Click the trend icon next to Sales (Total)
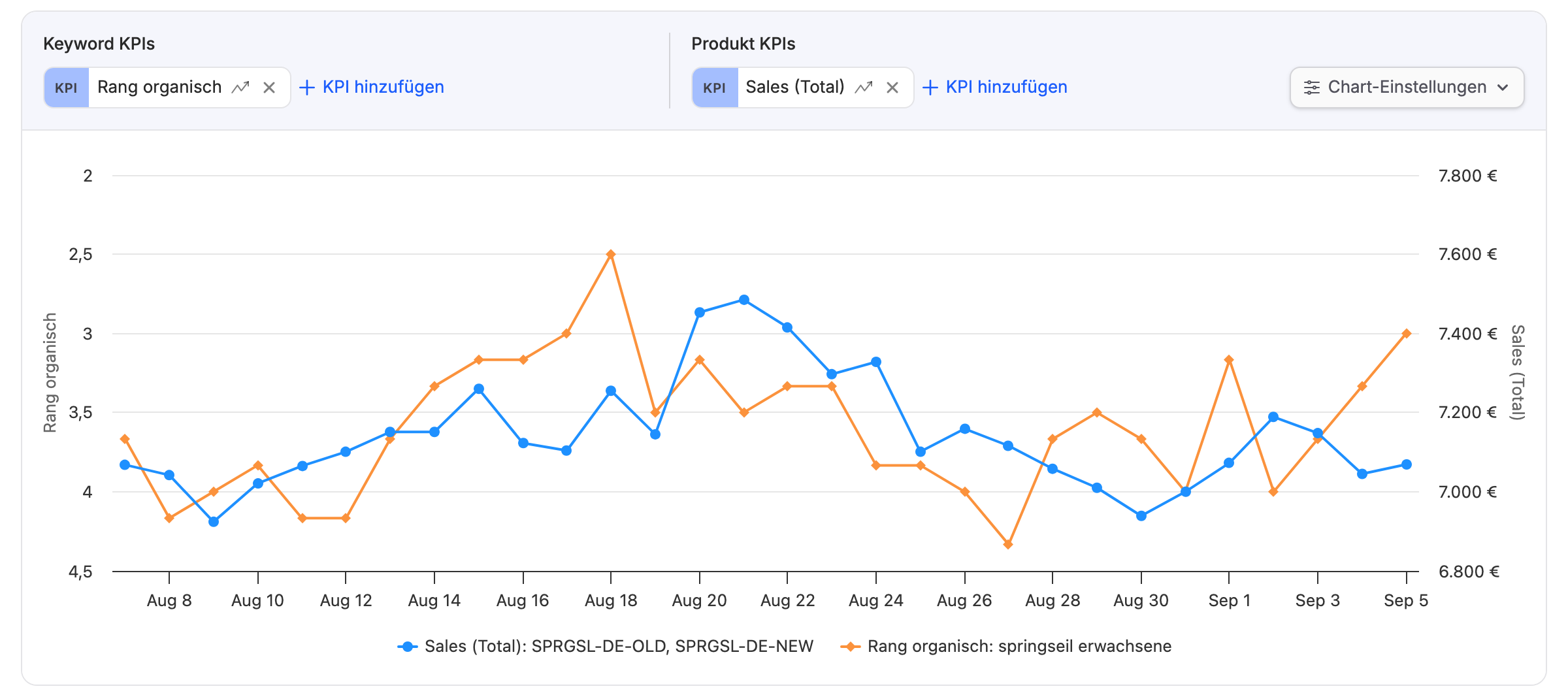The image size is (1568, 695). pos(864,87)
